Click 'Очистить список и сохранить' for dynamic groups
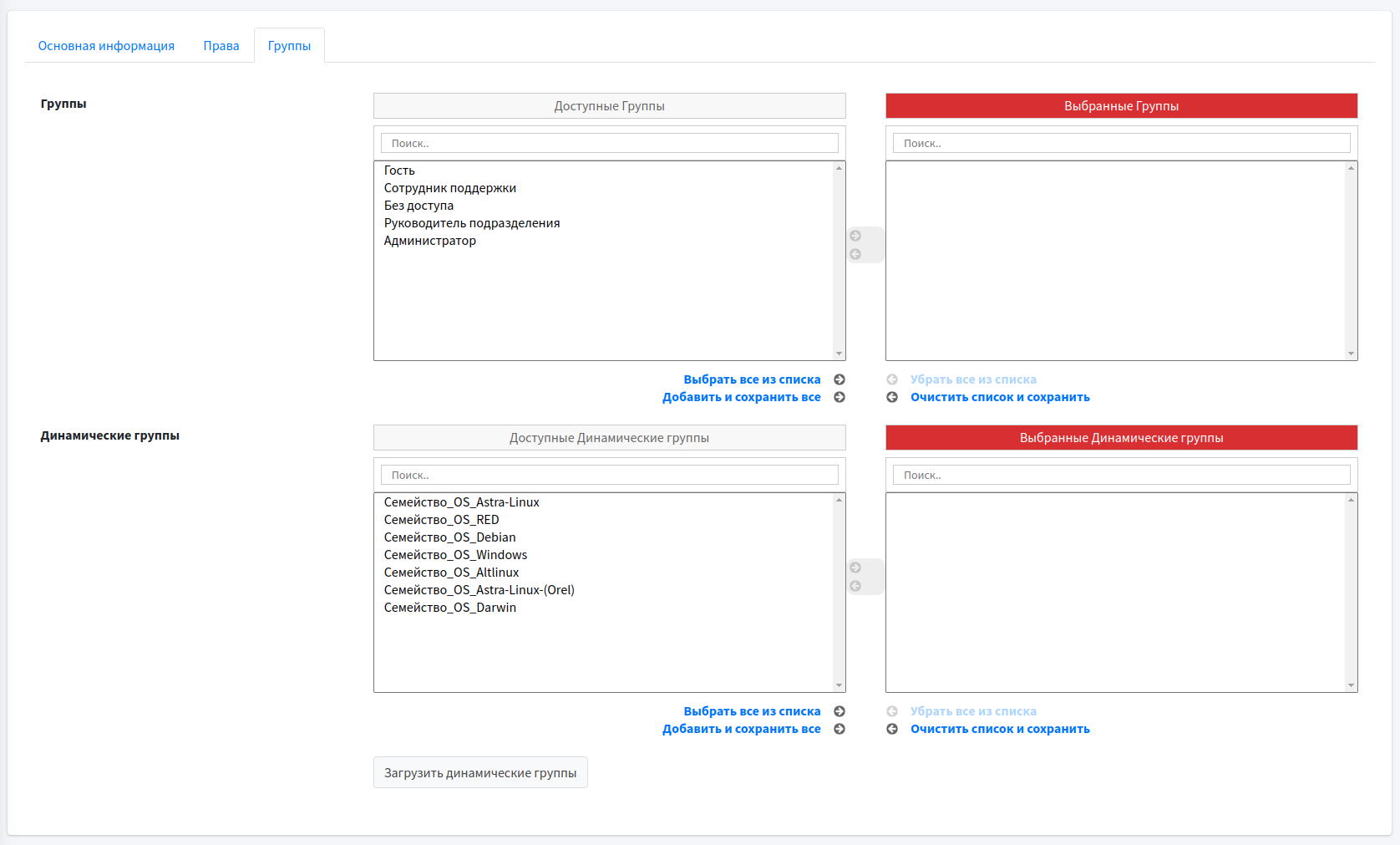This screenshot has width=1400, height=845. click(x=1000, y=729)
